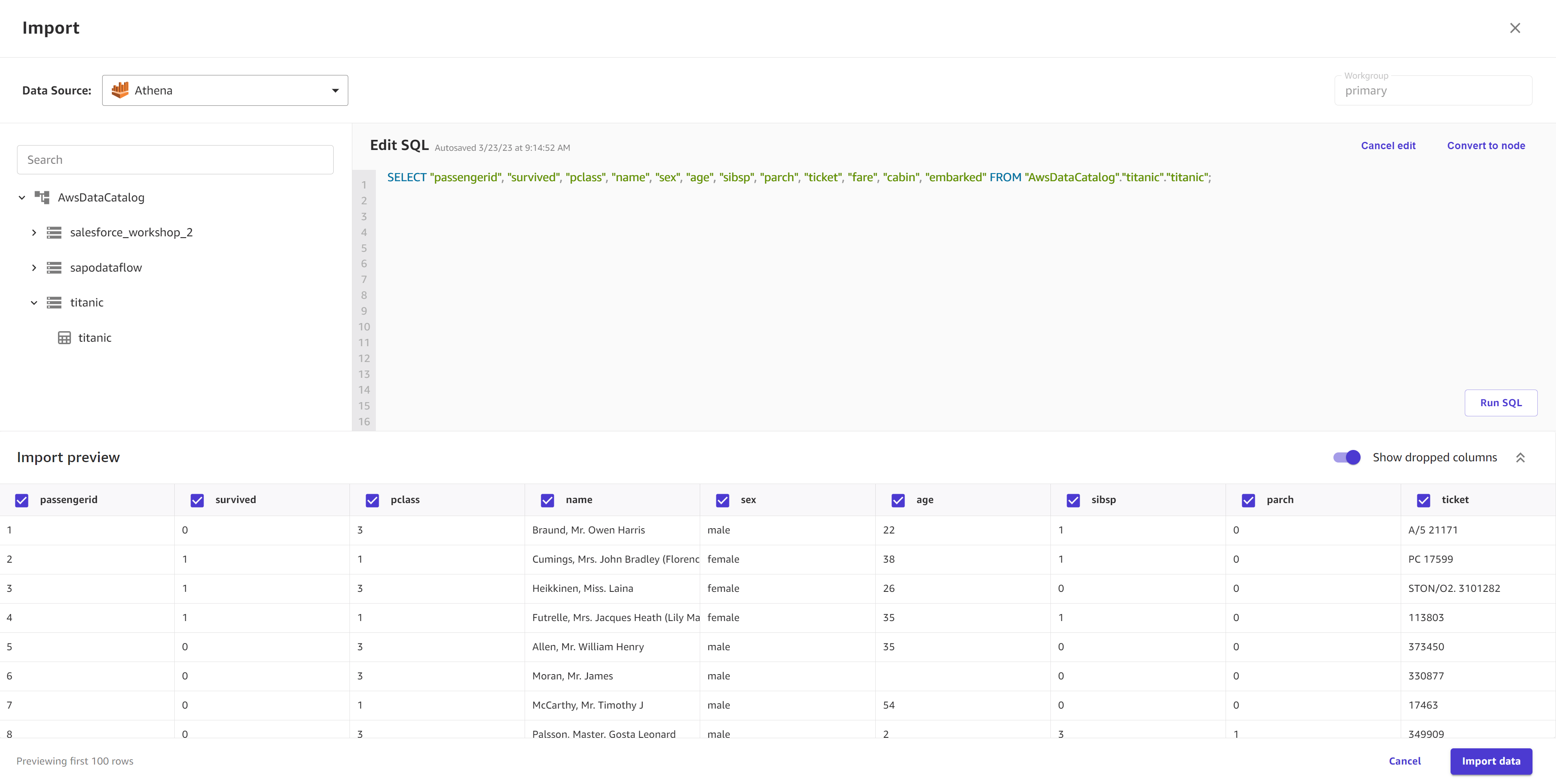1556x784 pixels.
Task: Click the titanic schema icon
Action: click(53, 302)
